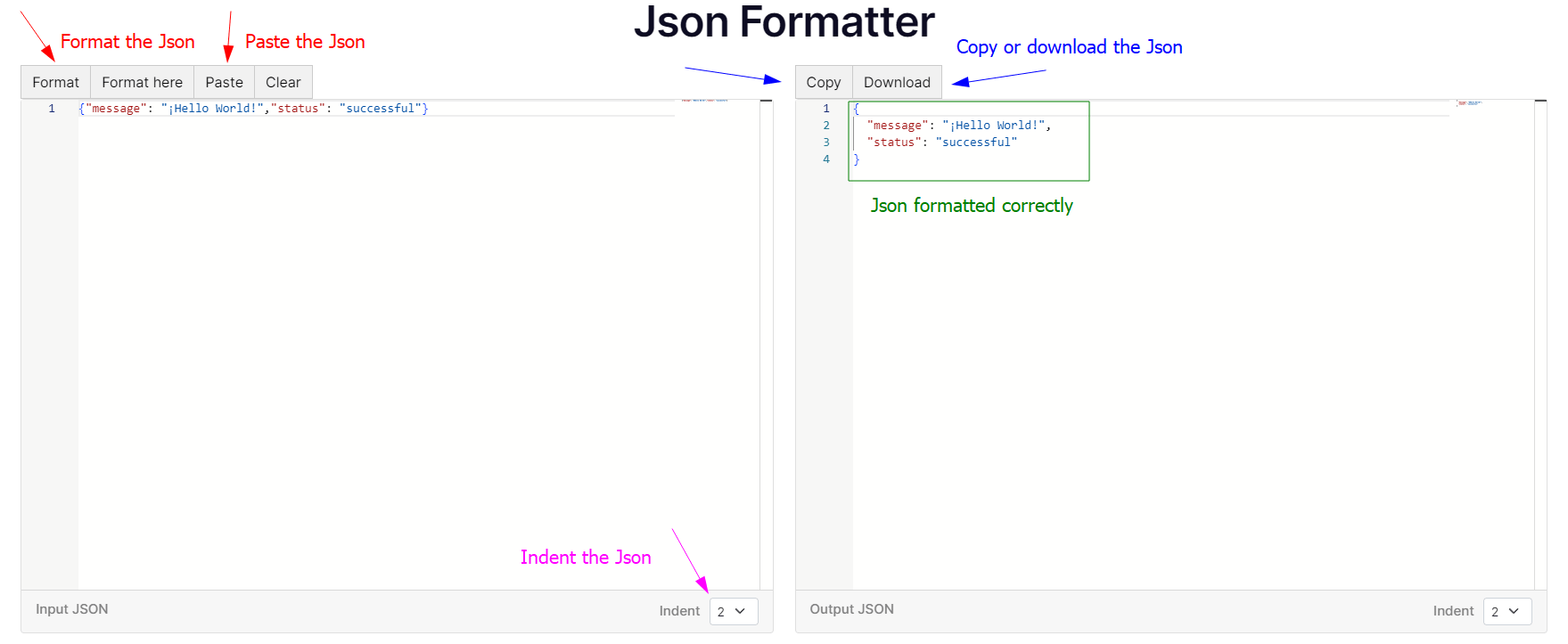Click the output editor vertical scrollbar
Image resolution: width=1568 pixels, height=644 pixels.
tap(1540, 344)
